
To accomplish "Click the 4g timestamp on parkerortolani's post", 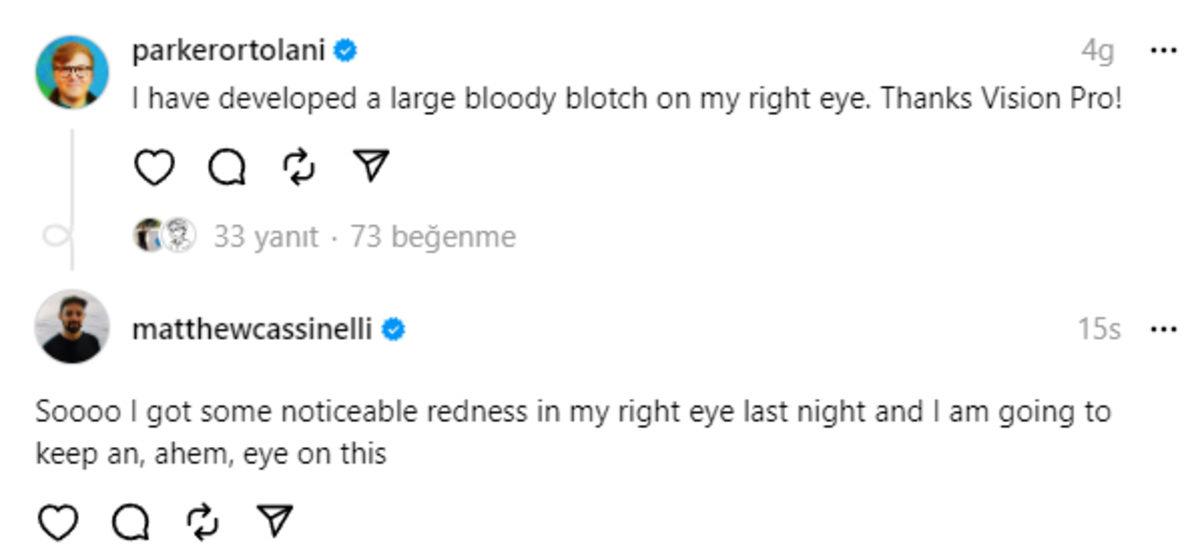I will tap(1097, 50).
